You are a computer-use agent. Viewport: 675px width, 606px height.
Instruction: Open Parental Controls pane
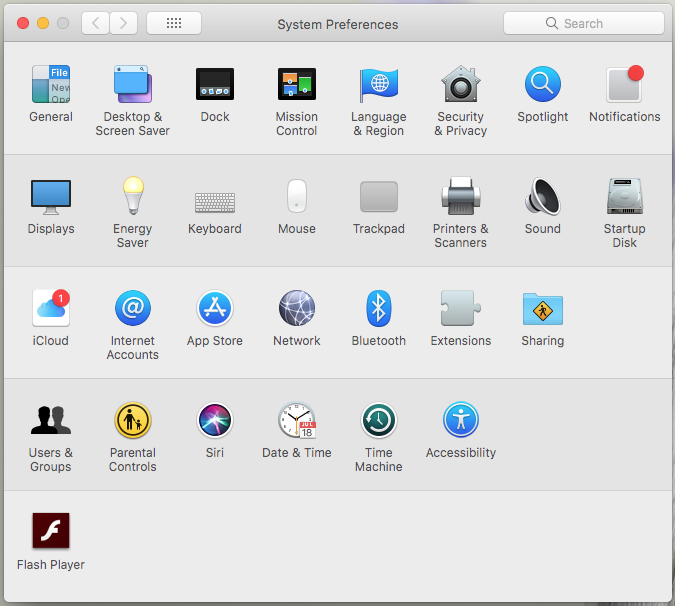[x=133, y=420]
